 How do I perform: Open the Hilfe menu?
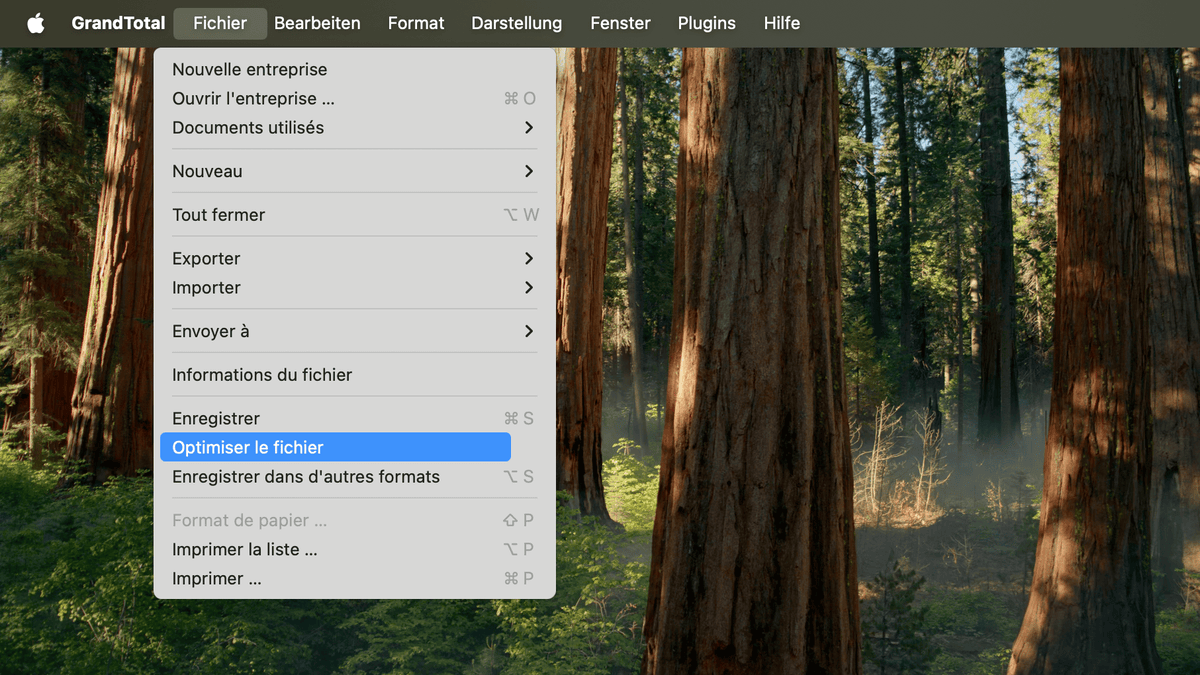pos(781,22)
